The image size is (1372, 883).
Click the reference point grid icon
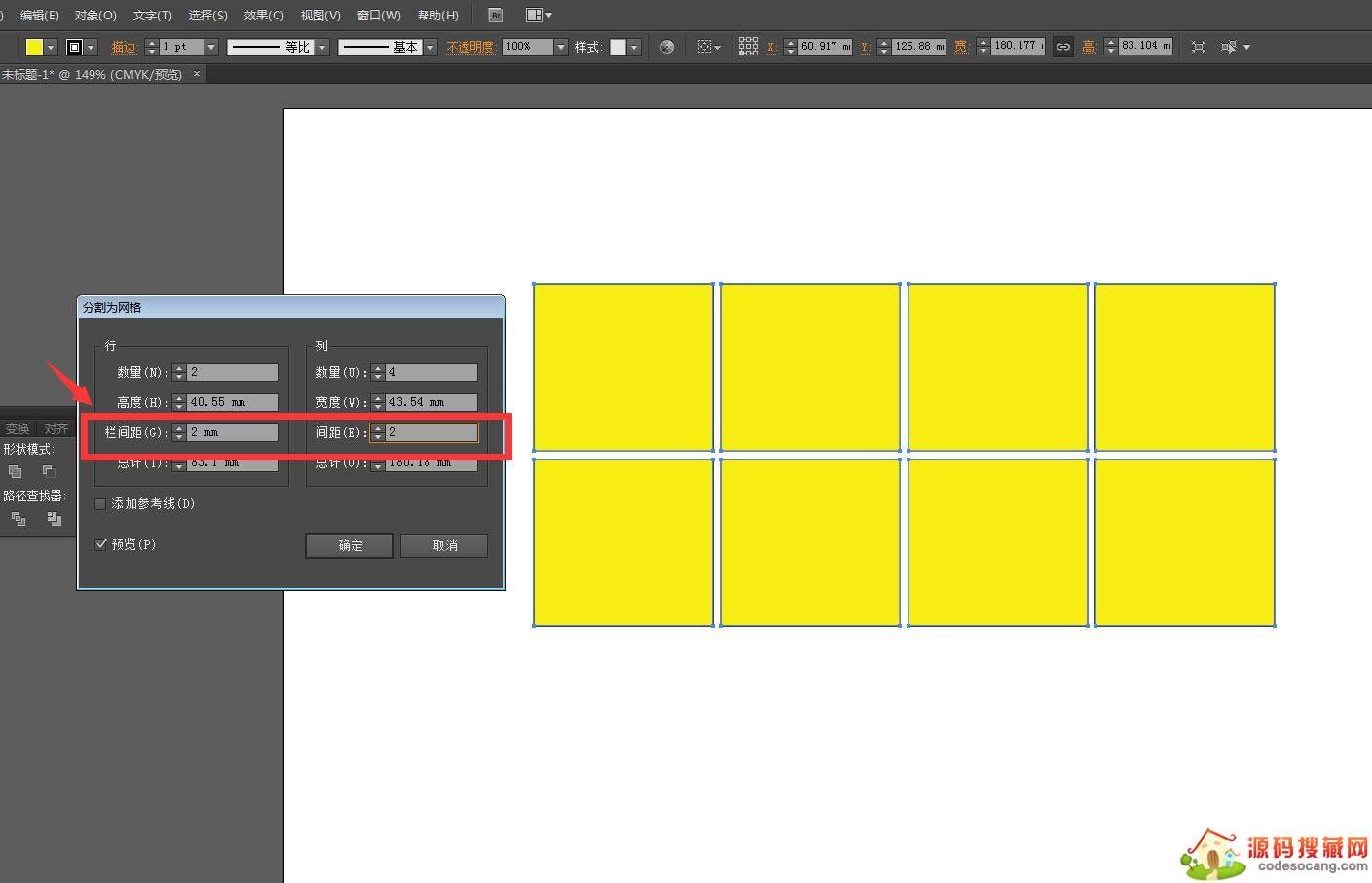[748, 47]
